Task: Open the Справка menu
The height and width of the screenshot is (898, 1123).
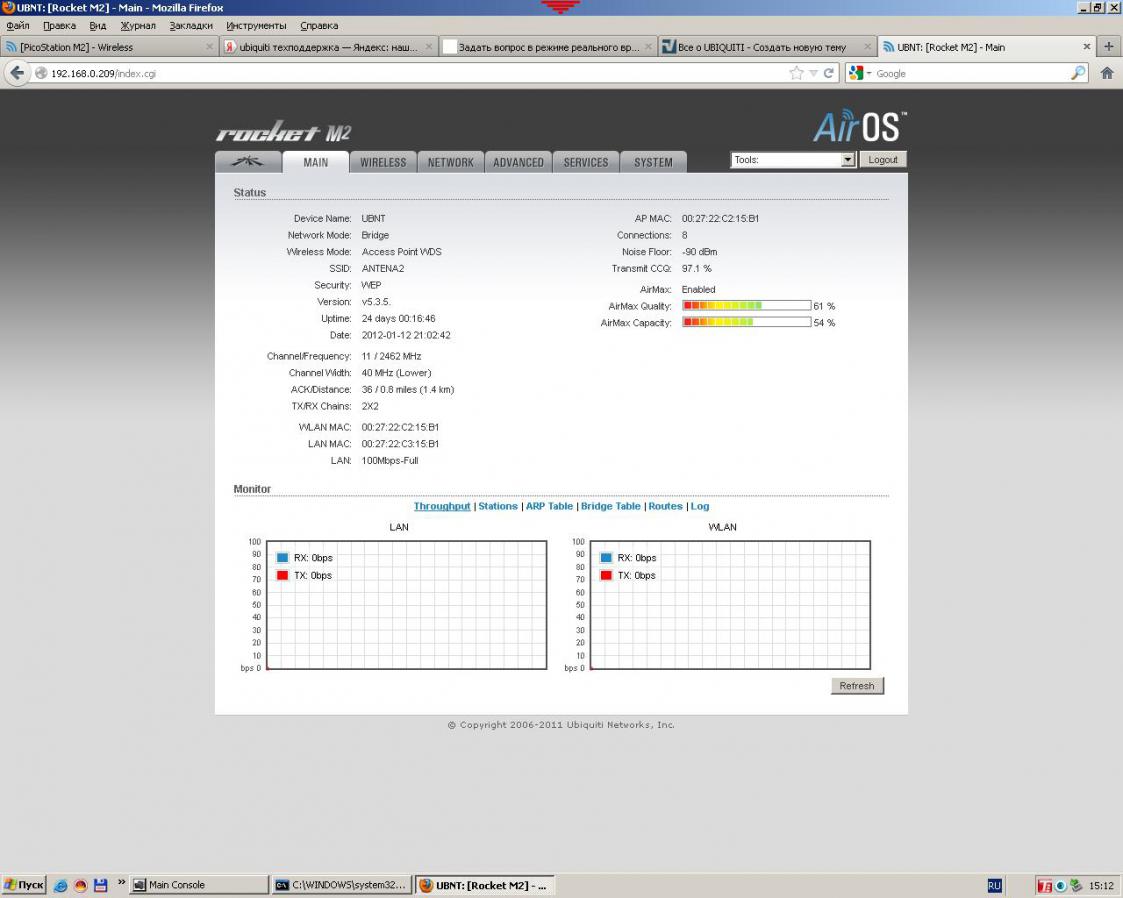Action: pyautogui.click(x=319, y=26)
